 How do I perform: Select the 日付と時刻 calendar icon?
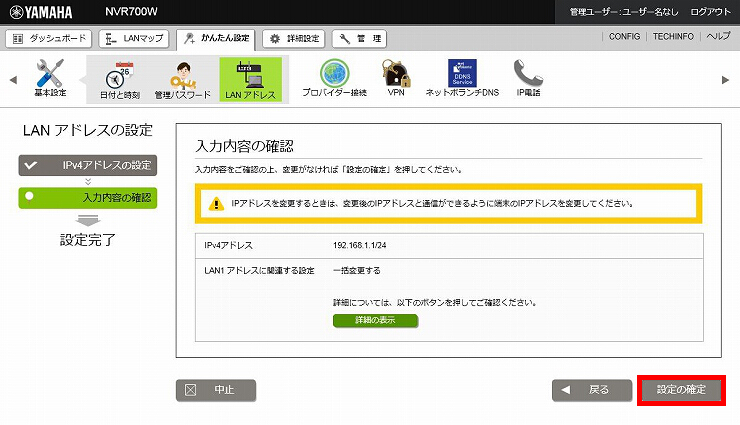coord(119,80)
